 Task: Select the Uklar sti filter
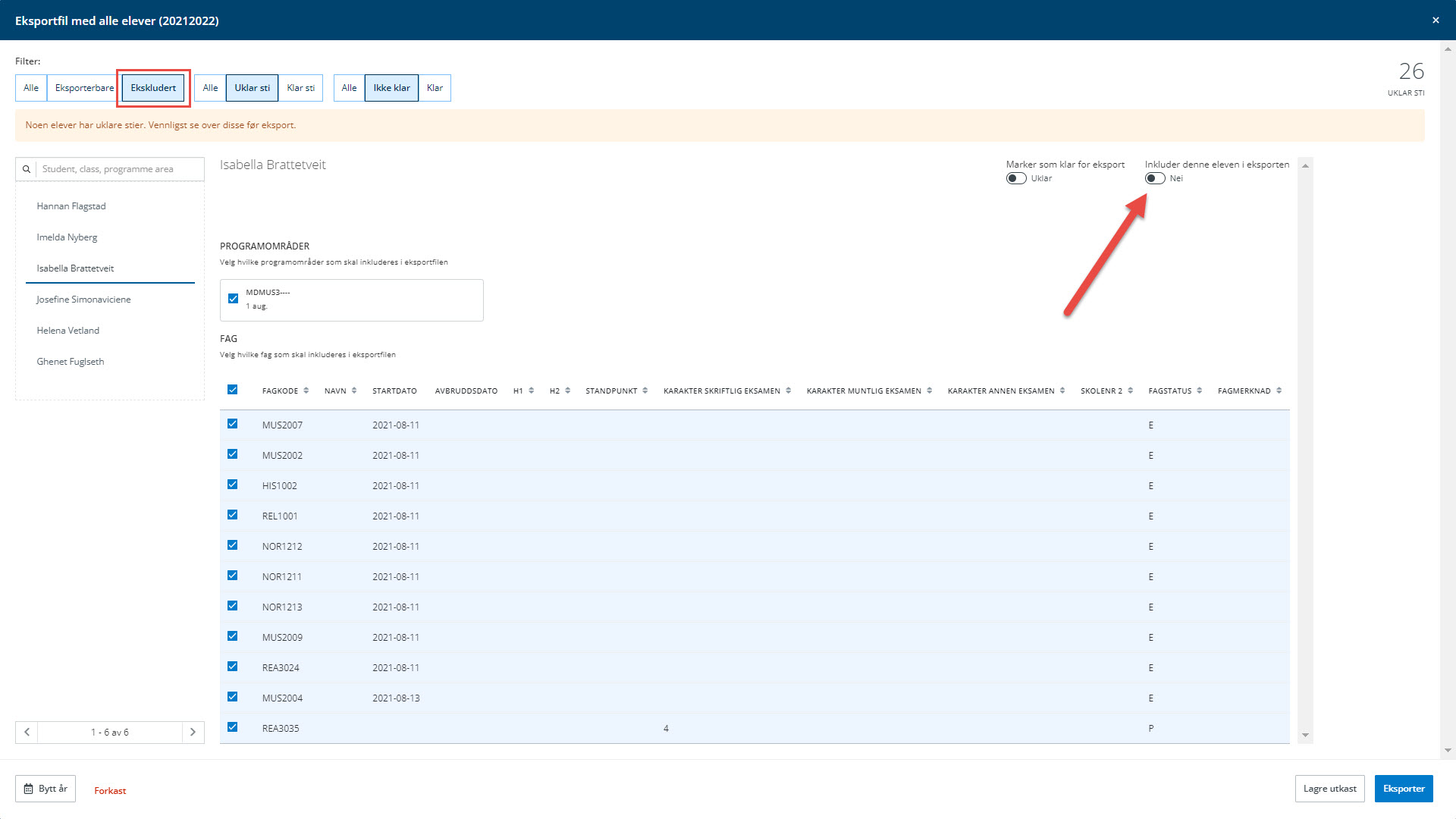[252, 88]
